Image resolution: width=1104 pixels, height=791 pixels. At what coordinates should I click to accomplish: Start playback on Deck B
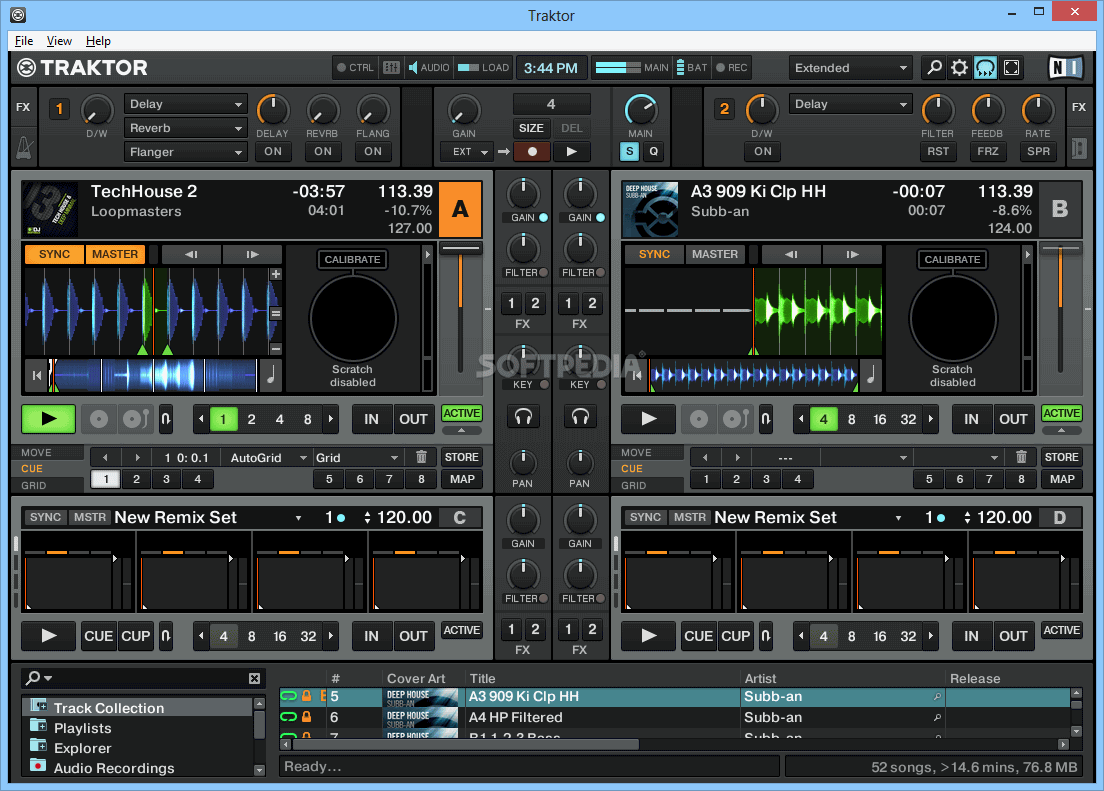pyautogui.click(x=648, y=419)
